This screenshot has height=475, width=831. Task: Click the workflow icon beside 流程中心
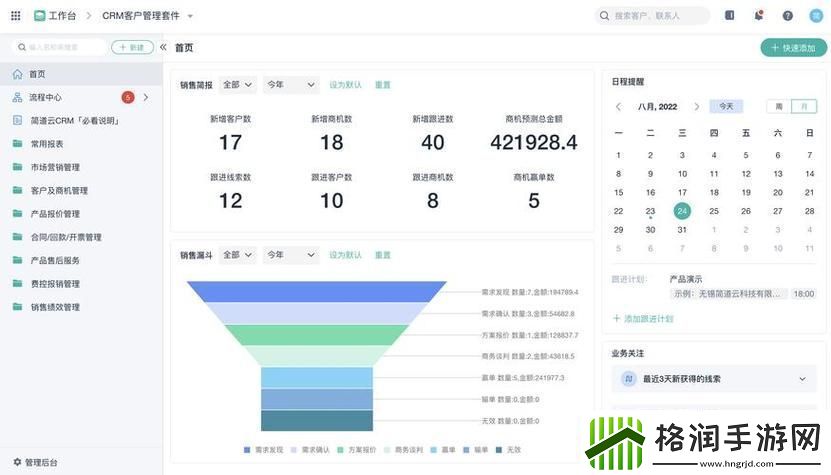pyautogui.click(x=17, y=98)
